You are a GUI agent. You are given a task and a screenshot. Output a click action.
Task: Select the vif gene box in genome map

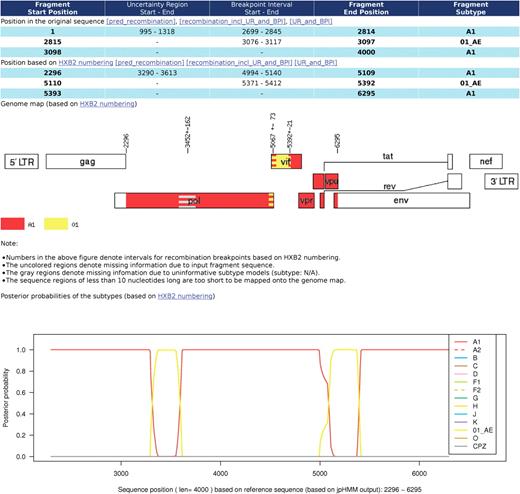(286, 162)
